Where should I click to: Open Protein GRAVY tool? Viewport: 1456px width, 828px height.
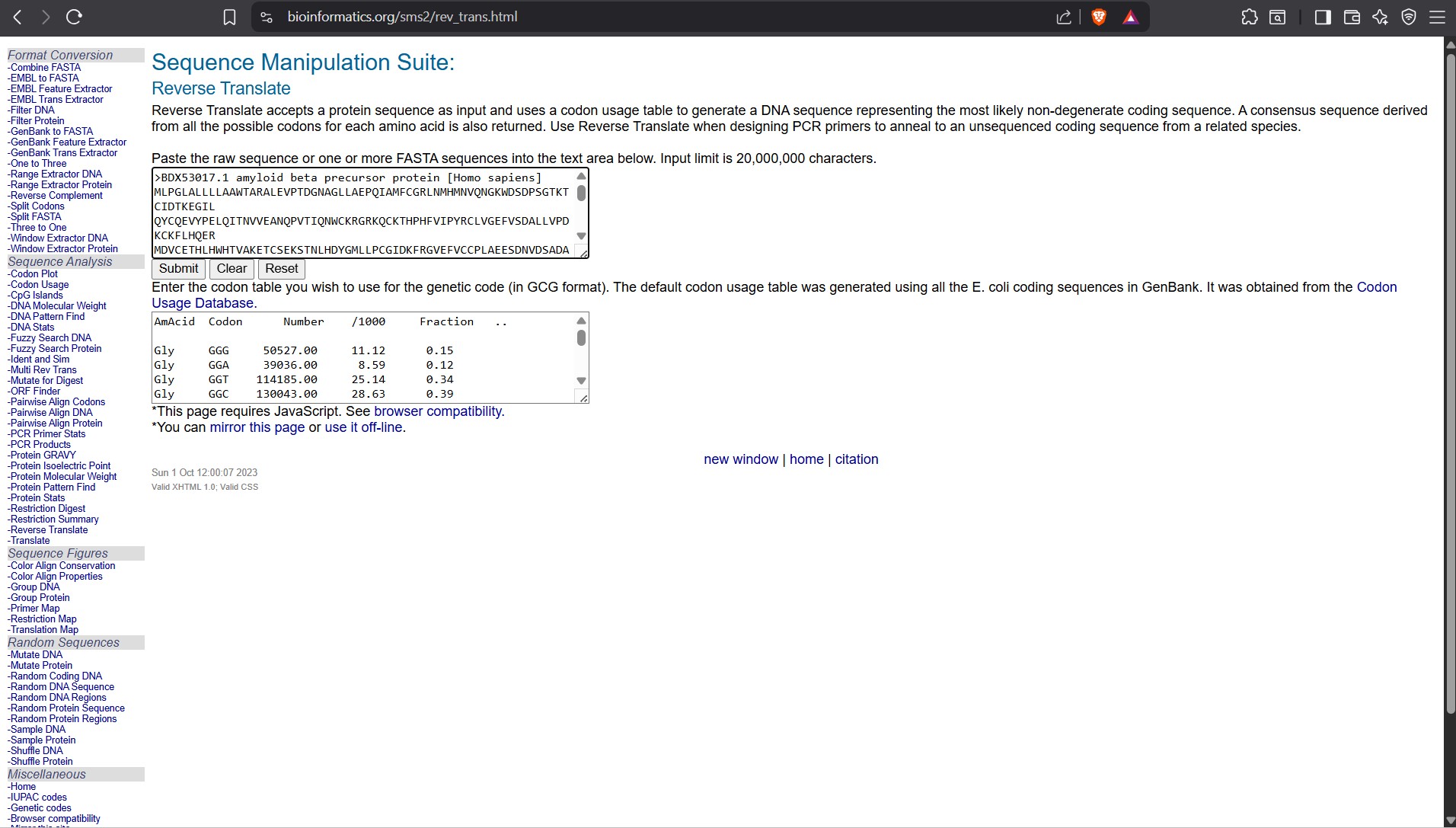tap(43, 455)
